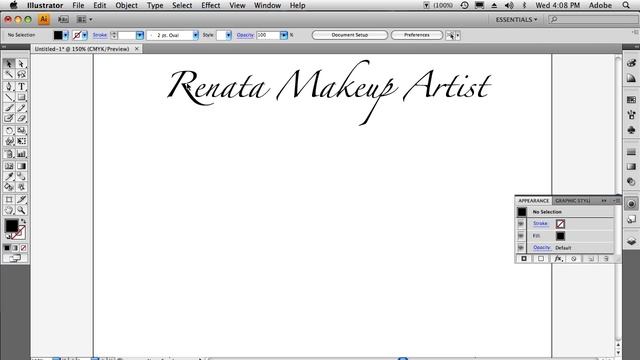Viewport: 640px width, 360px height.
Task: Open the Layers panel from the right dock
Action: tap(631, 241)
